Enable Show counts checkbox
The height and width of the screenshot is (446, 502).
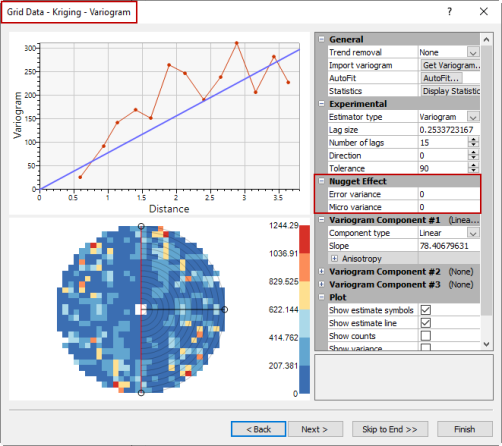426,336
